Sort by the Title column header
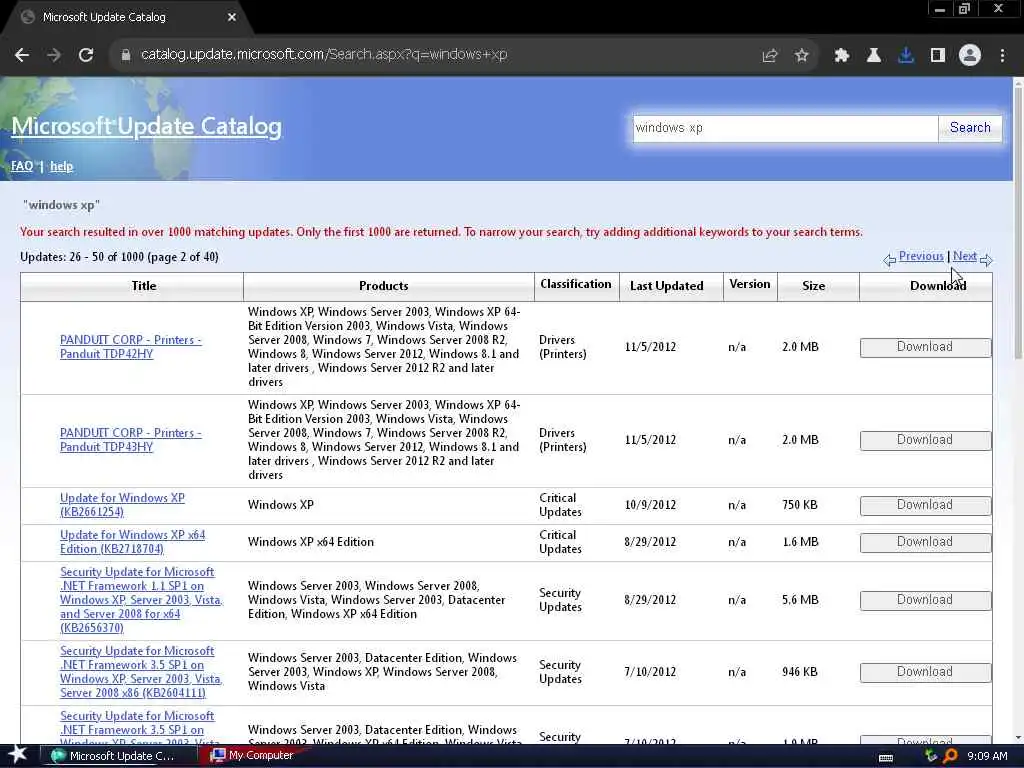 pyautogui.click(x=144, y=286)
